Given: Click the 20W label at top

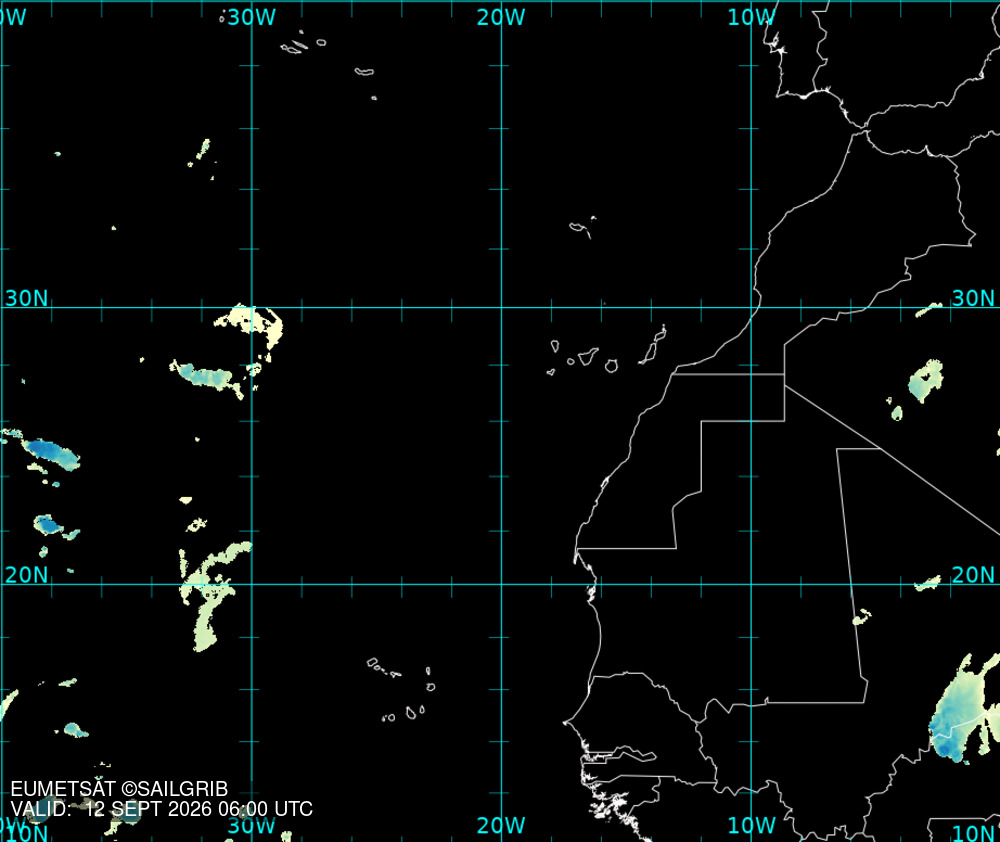Looking at the screenshot, I should tap(501, 17).
